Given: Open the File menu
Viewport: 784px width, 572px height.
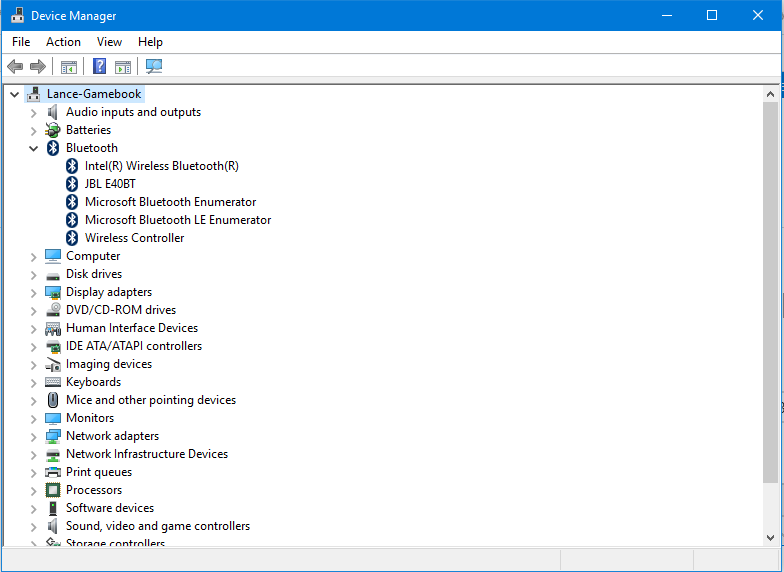Looking at the screenshot, I should [21, 42].
